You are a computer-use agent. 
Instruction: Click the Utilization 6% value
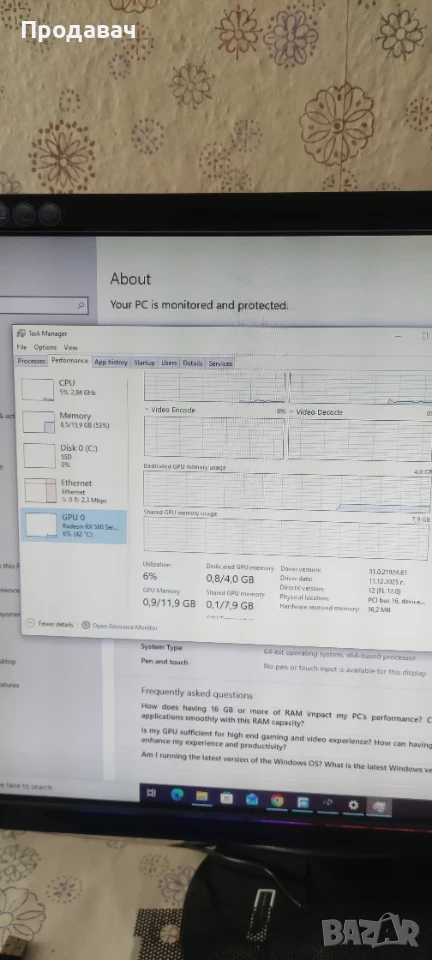[150, 576]
